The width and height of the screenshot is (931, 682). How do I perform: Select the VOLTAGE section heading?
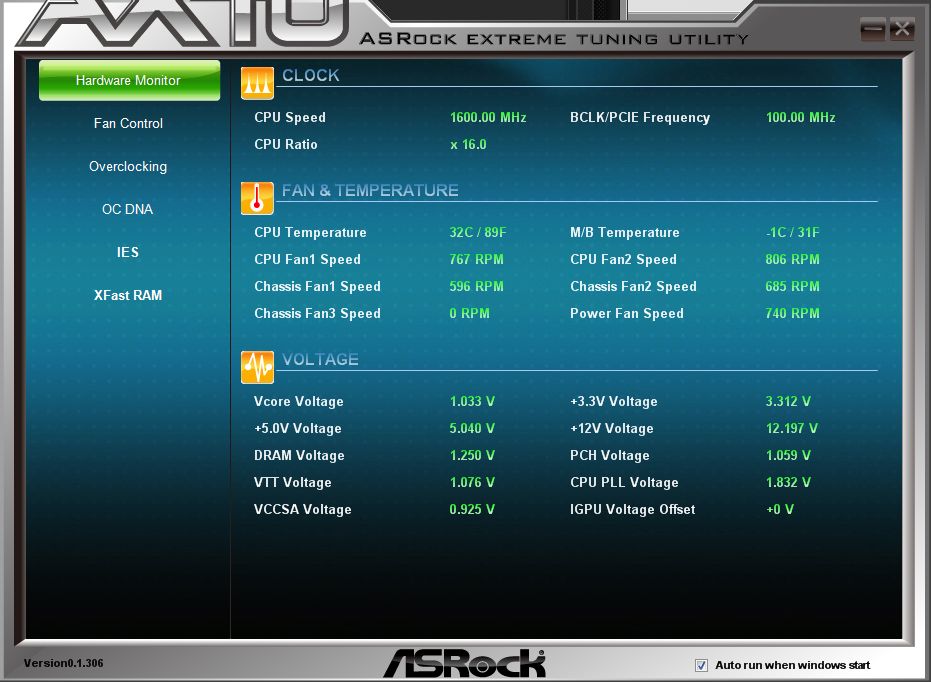(320, 360)
